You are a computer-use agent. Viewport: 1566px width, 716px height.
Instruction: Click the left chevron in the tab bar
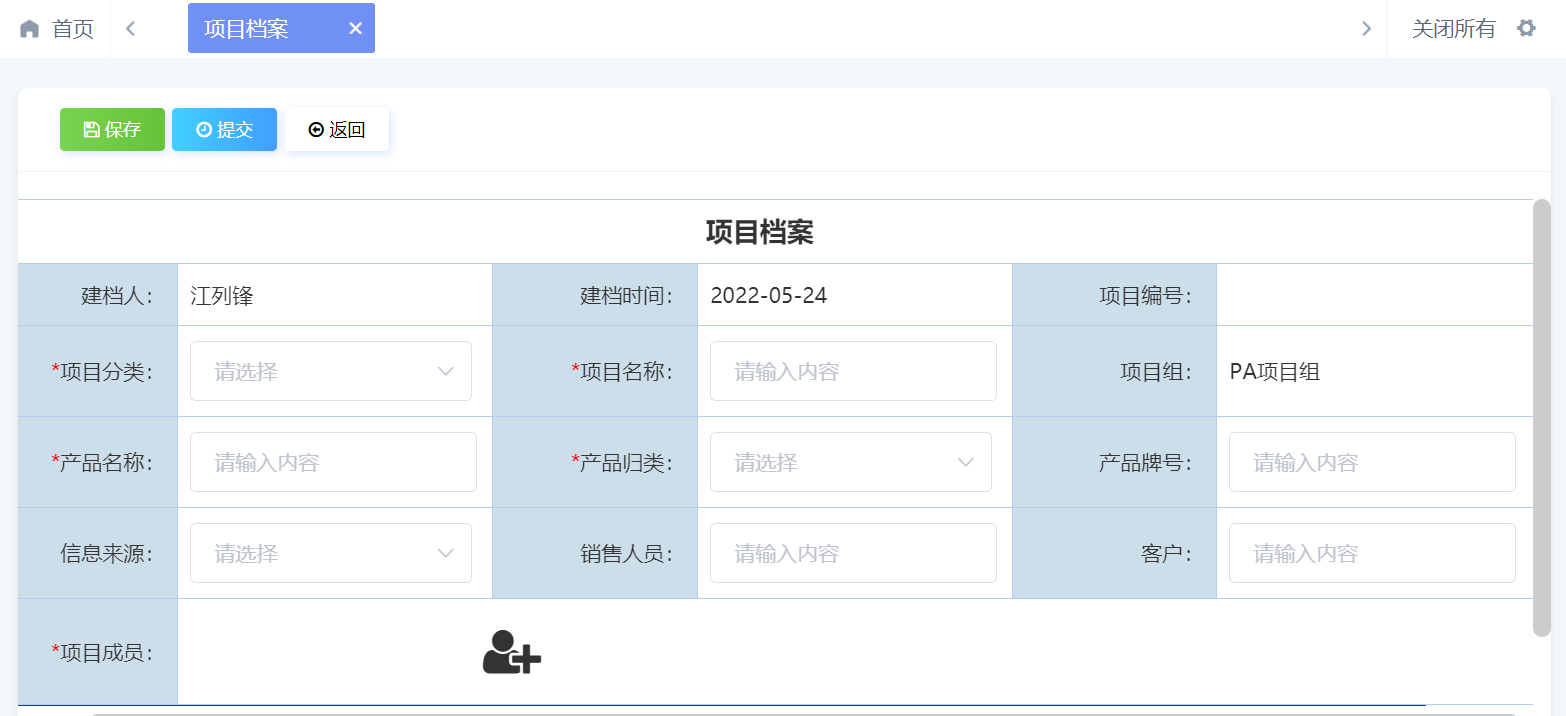[130, 28]
